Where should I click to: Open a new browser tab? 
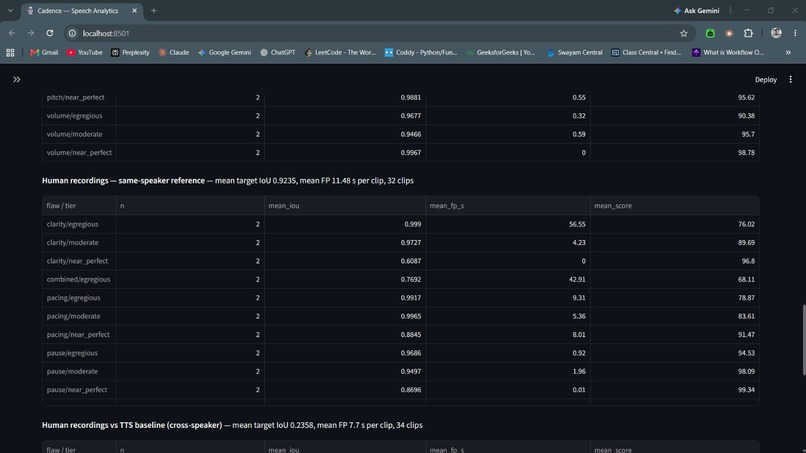point(154,11)
